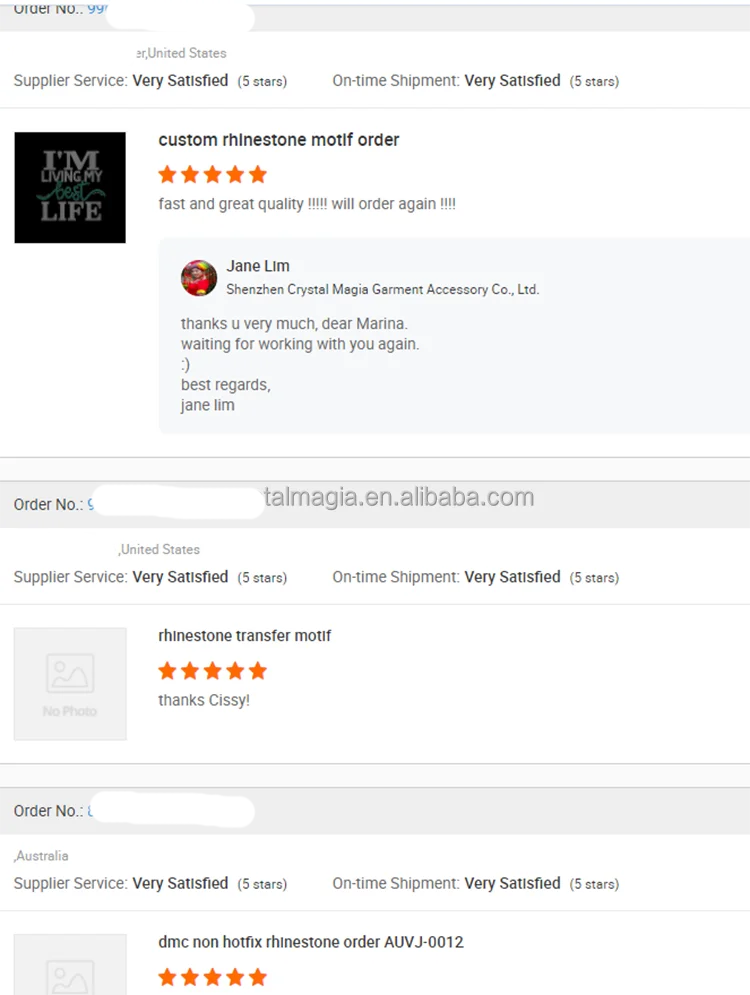Click the blue order number at the top
This screenshot has width=750, height=995.
pos(97,9)
